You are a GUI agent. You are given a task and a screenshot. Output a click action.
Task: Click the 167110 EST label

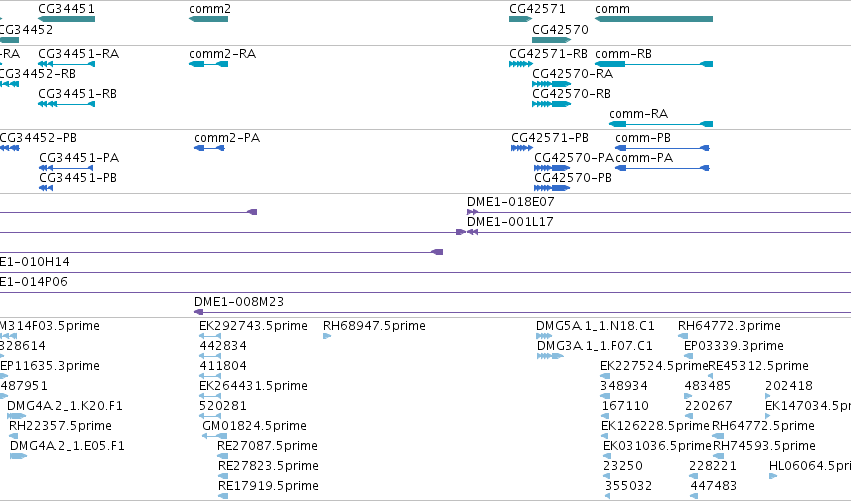point(625,406)
